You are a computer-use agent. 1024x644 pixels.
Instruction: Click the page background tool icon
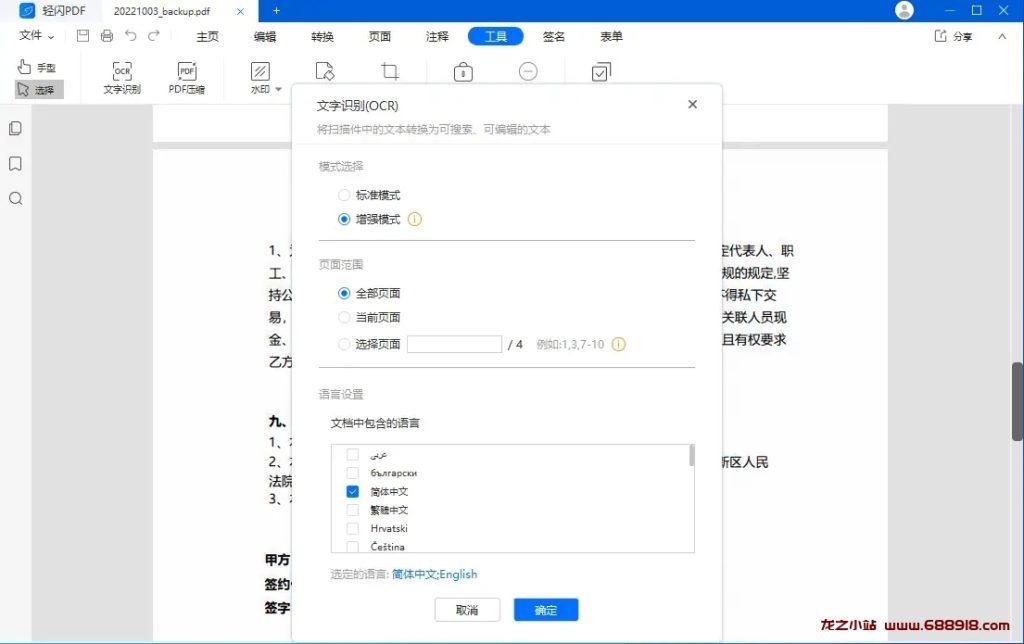(325, 71)
